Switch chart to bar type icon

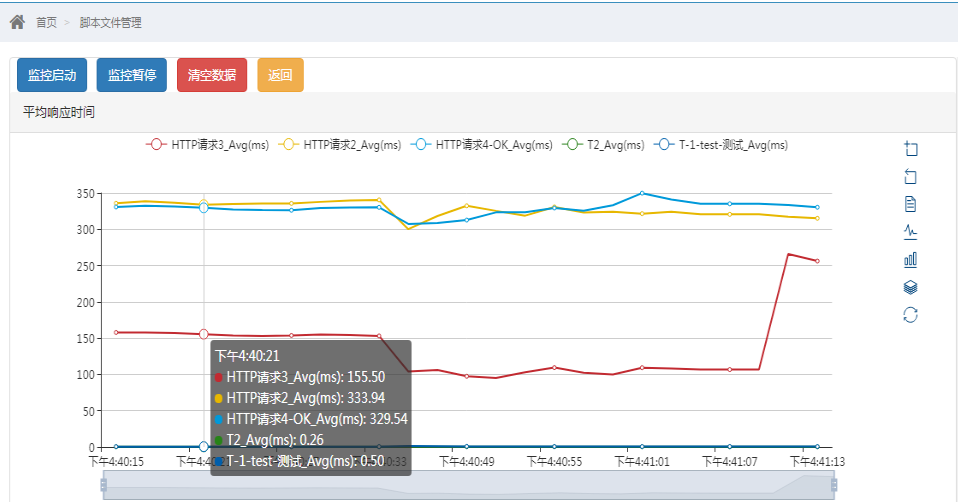click(x=910, y=260)
